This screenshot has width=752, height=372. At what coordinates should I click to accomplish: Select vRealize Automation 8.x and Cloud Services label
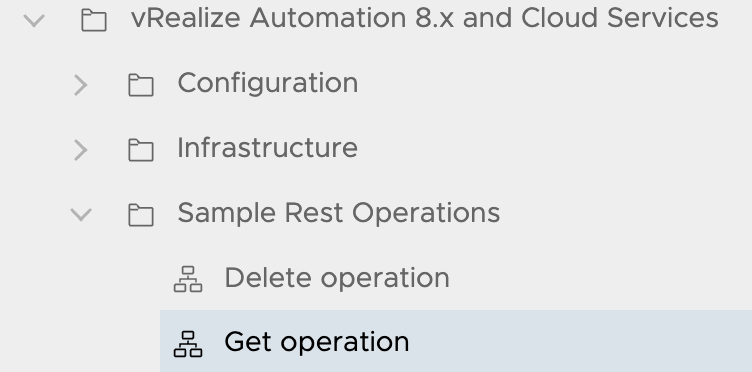(425, 18)
